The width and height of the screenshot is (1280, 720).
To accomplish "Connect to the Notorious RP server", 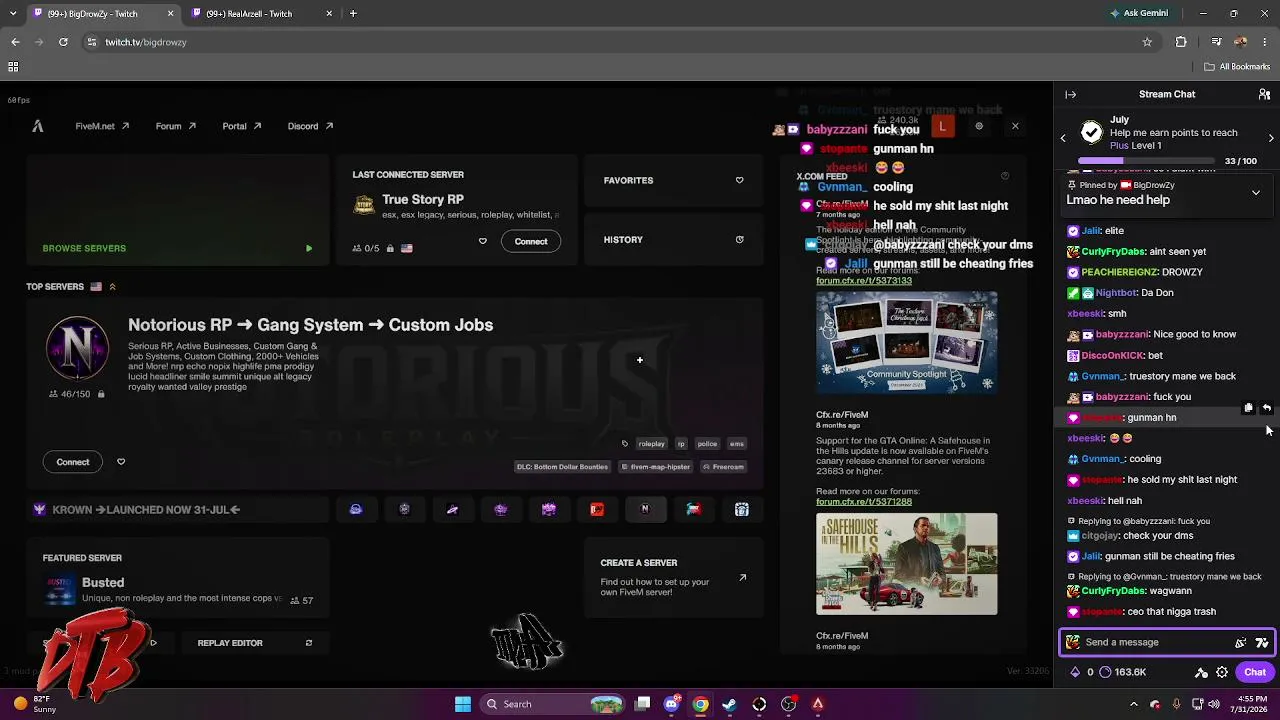I will 73,462.
